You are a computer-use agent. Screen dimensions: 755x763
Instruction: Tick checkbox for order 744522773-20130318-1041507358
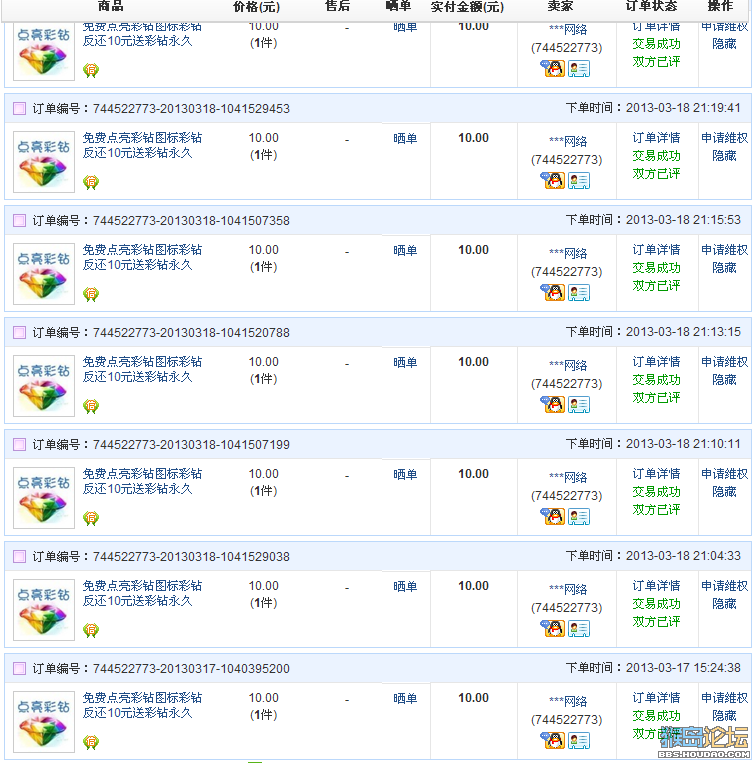tap(19, 220)
